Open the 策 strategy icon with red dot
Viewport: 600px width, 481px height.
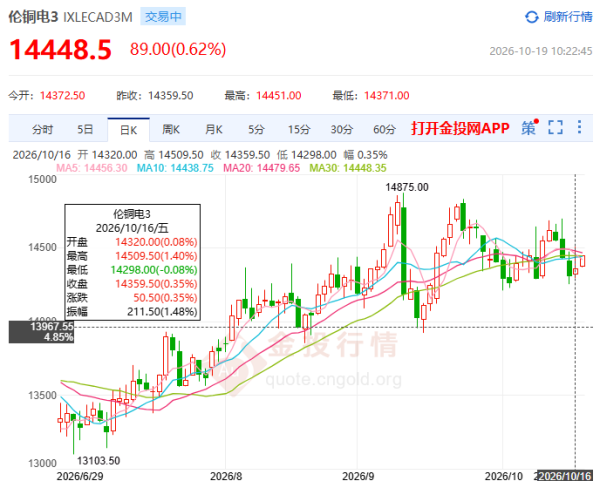(x=530, y=127)
